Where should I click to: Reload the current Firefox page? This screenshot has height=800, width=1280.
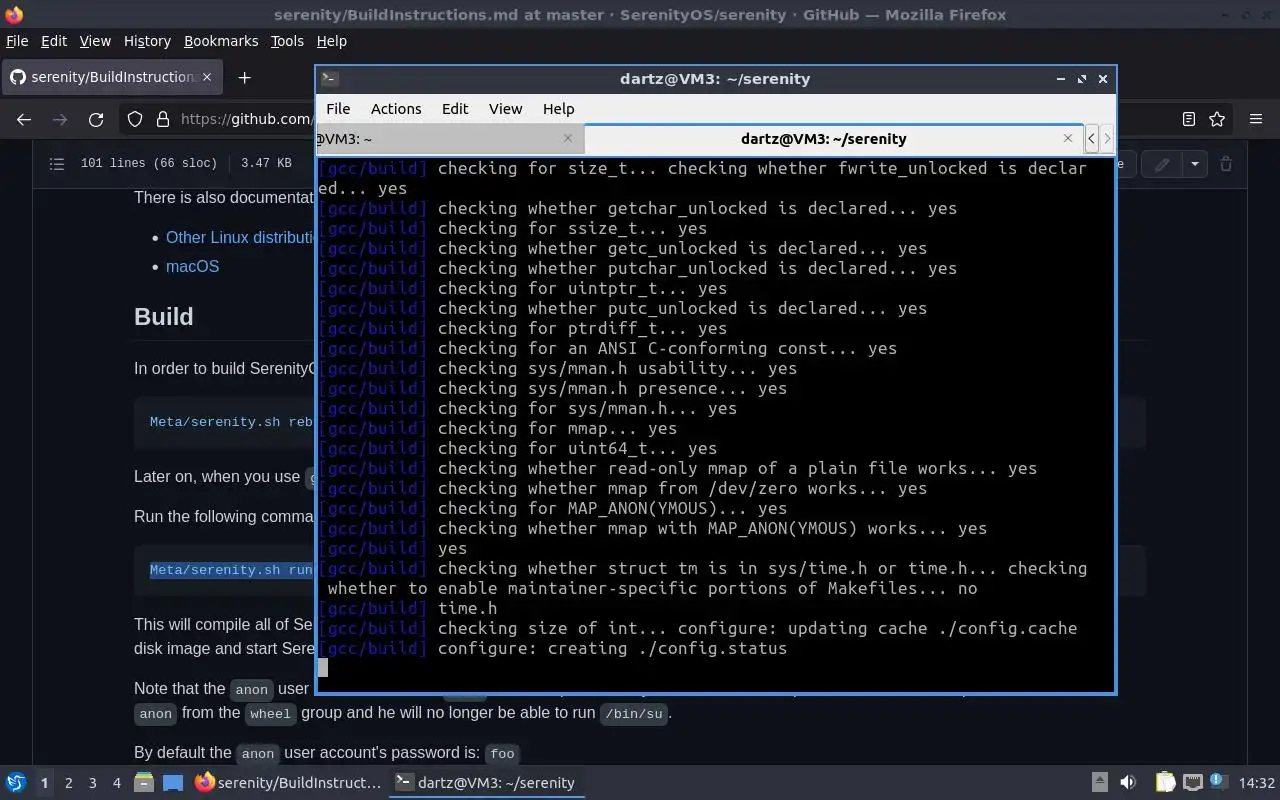(96, 119)
